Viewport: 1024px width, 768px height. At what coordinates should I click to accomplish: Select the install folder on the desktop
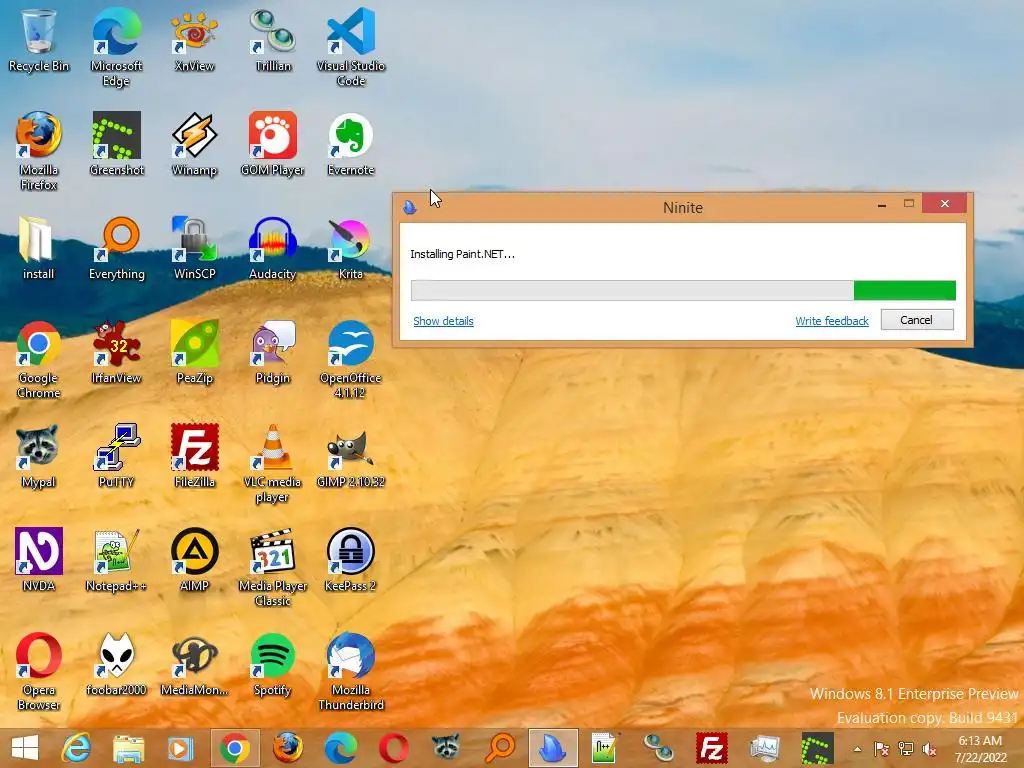point(39,248)
